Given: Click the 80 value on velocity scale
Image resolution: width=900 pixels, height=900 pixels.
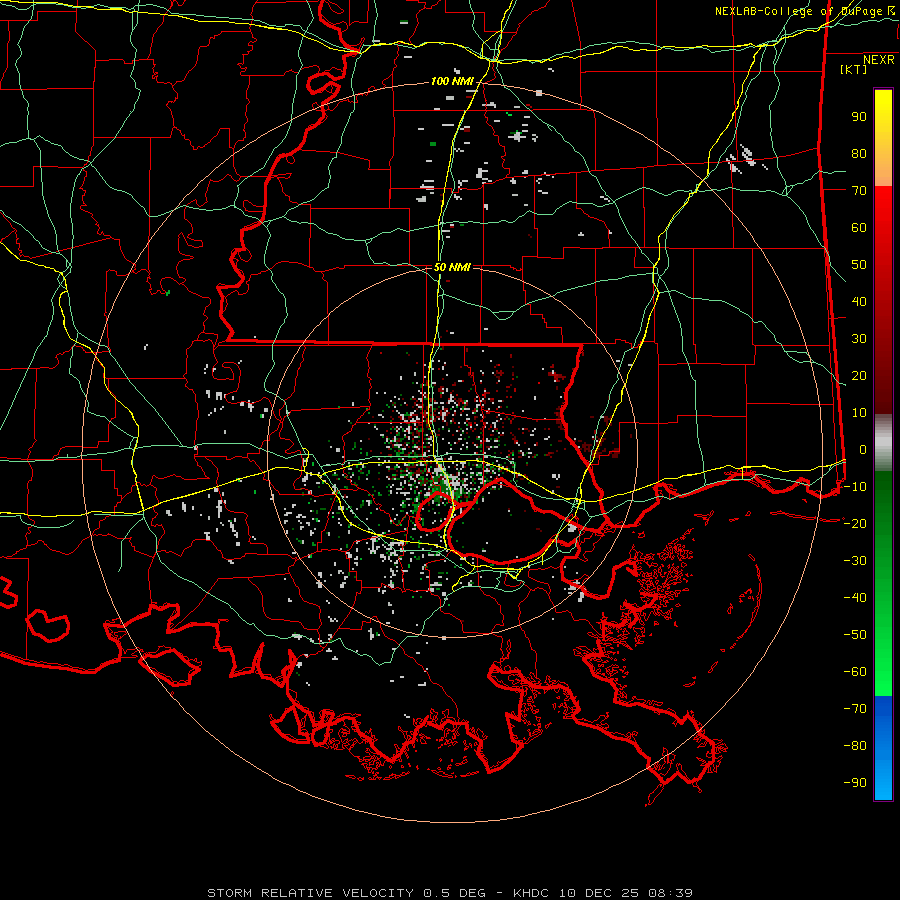Looking at the screenshot, I should [x=859, y=154].
